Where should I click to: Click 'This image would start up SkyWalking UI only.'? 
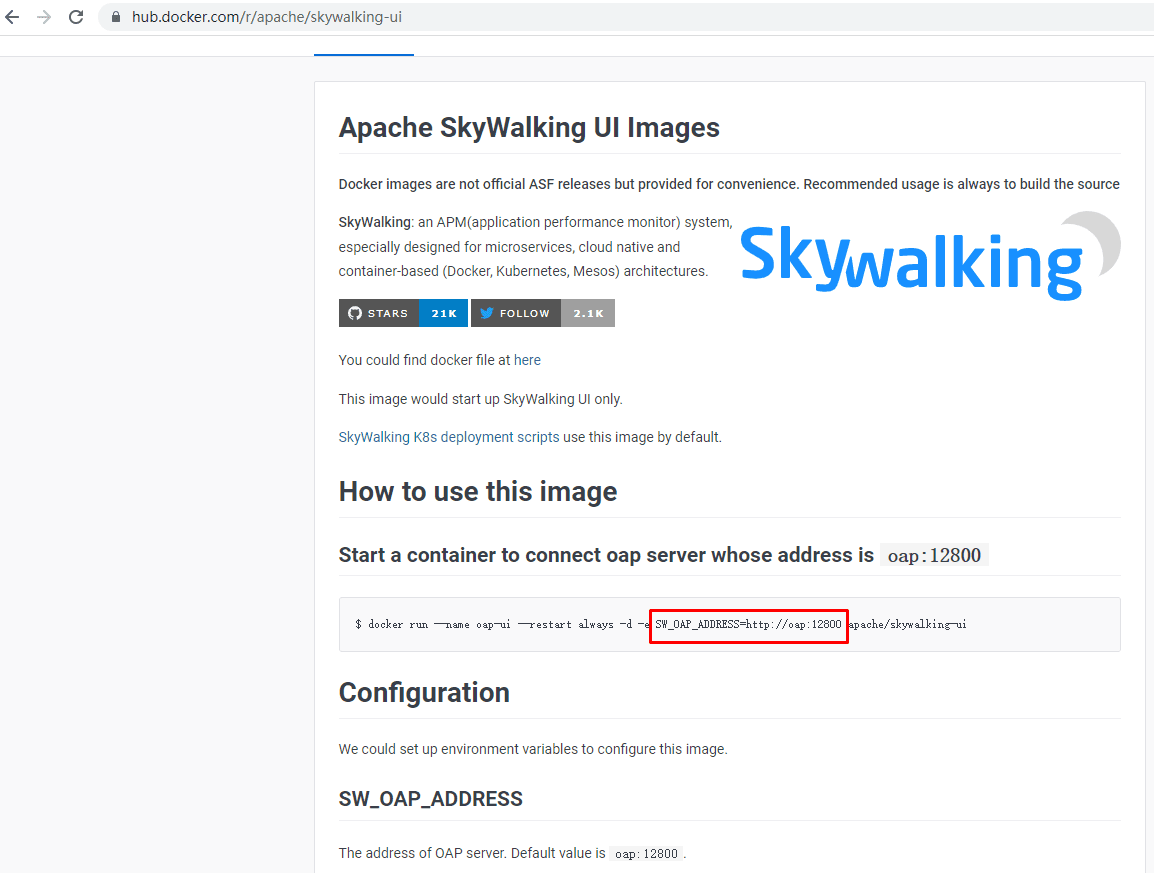click(481, 399)
